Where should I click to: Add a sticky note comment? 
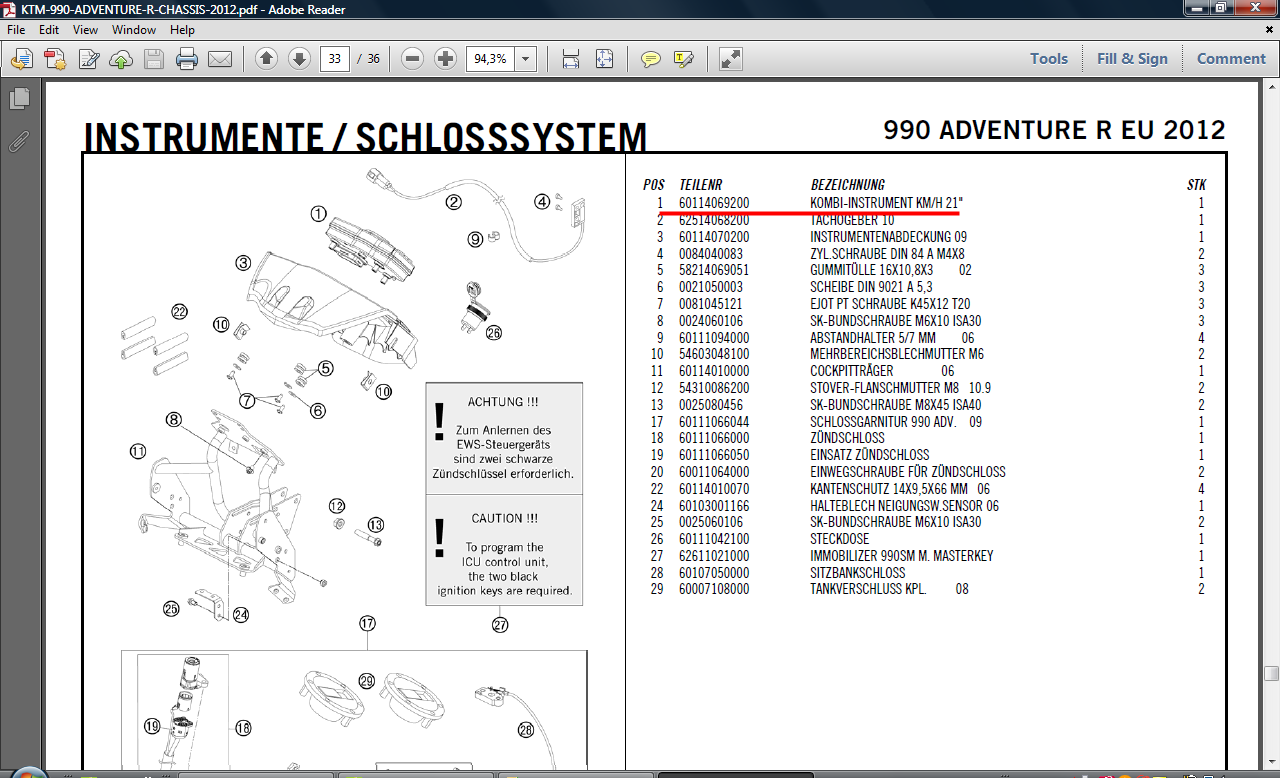651,59
